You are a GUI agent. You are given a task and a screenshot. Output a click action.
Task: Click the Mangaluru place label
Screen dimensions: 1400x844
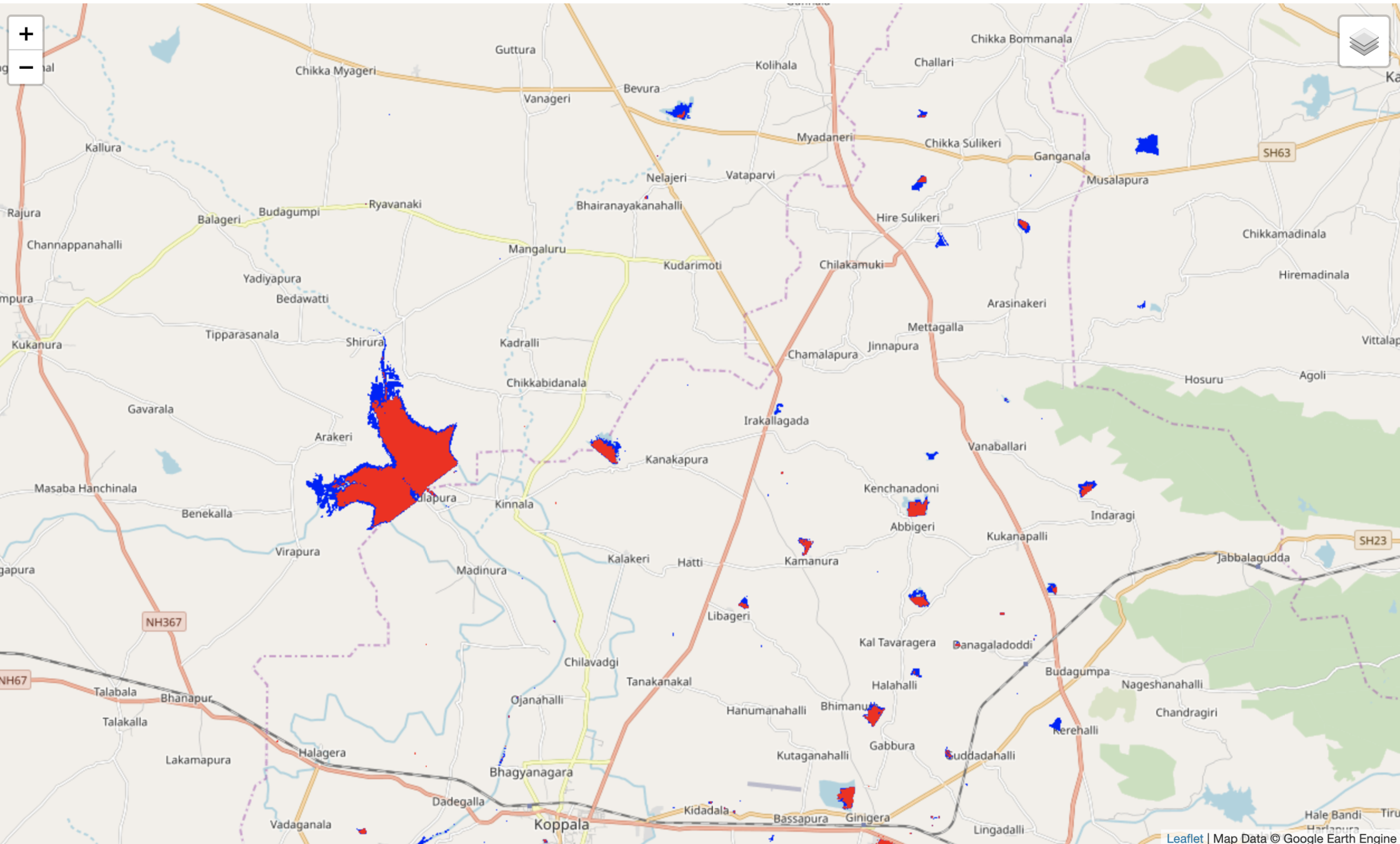click(536, 249)
